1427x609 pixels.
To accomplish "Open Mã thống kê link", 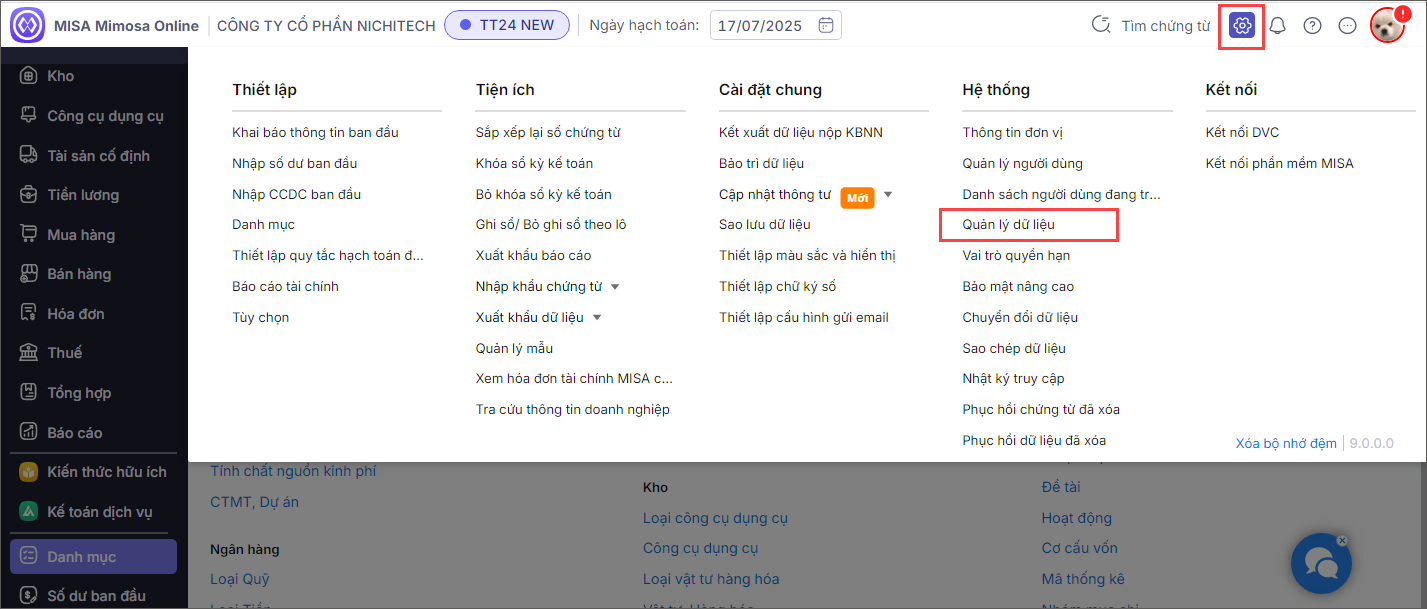I will pos(1083,579).
